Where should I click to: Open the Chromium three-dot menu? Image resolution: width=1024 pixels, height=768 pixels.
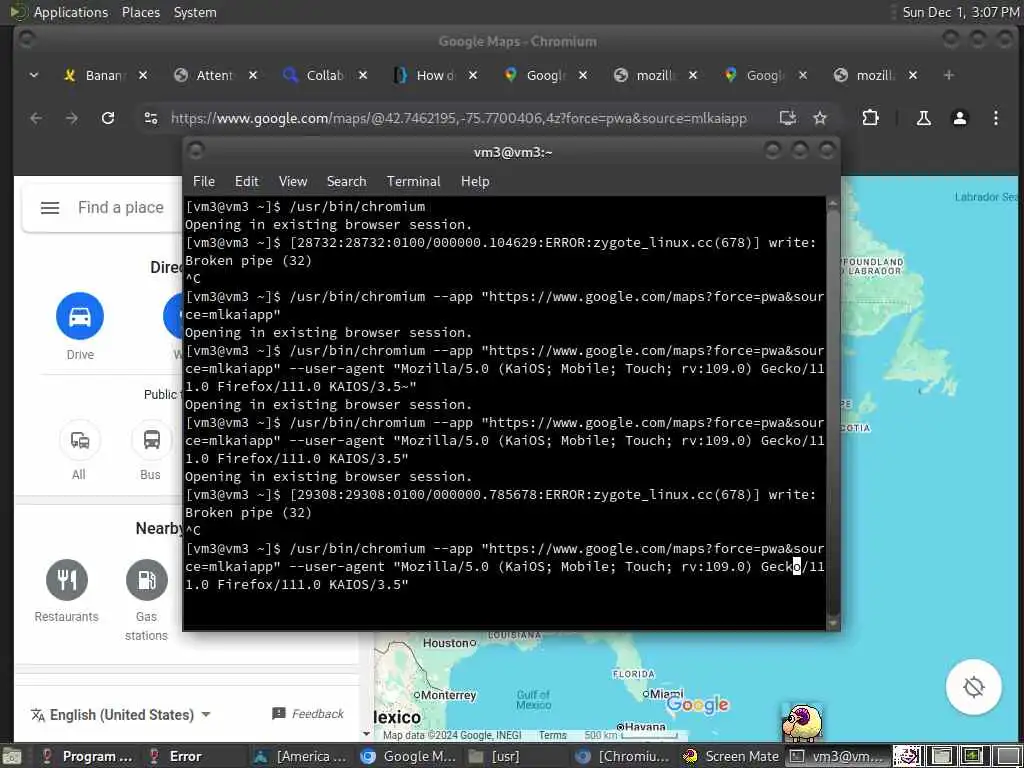(x=995, y=118)
